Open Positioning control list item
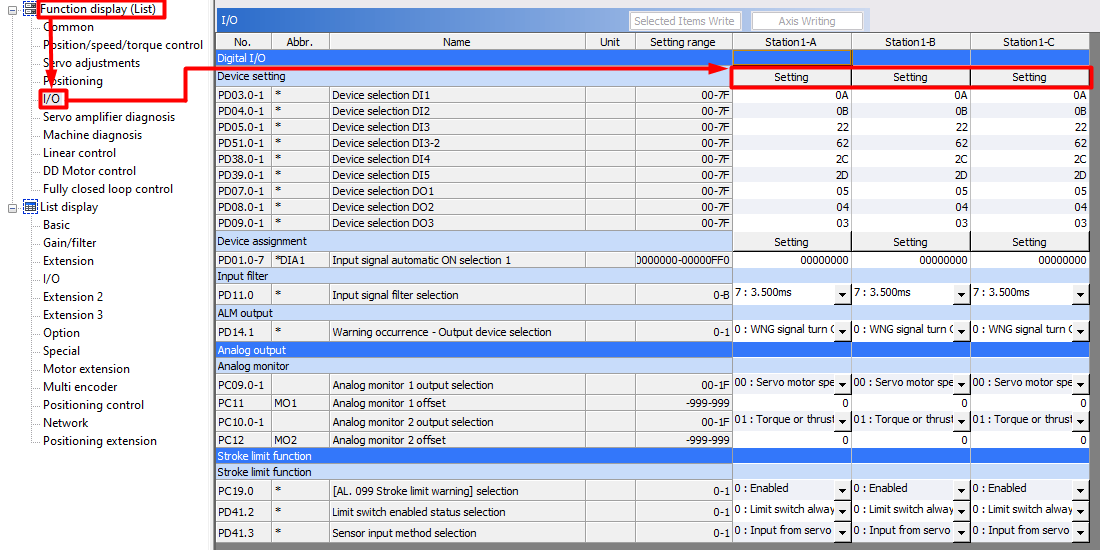 [93, 405]
